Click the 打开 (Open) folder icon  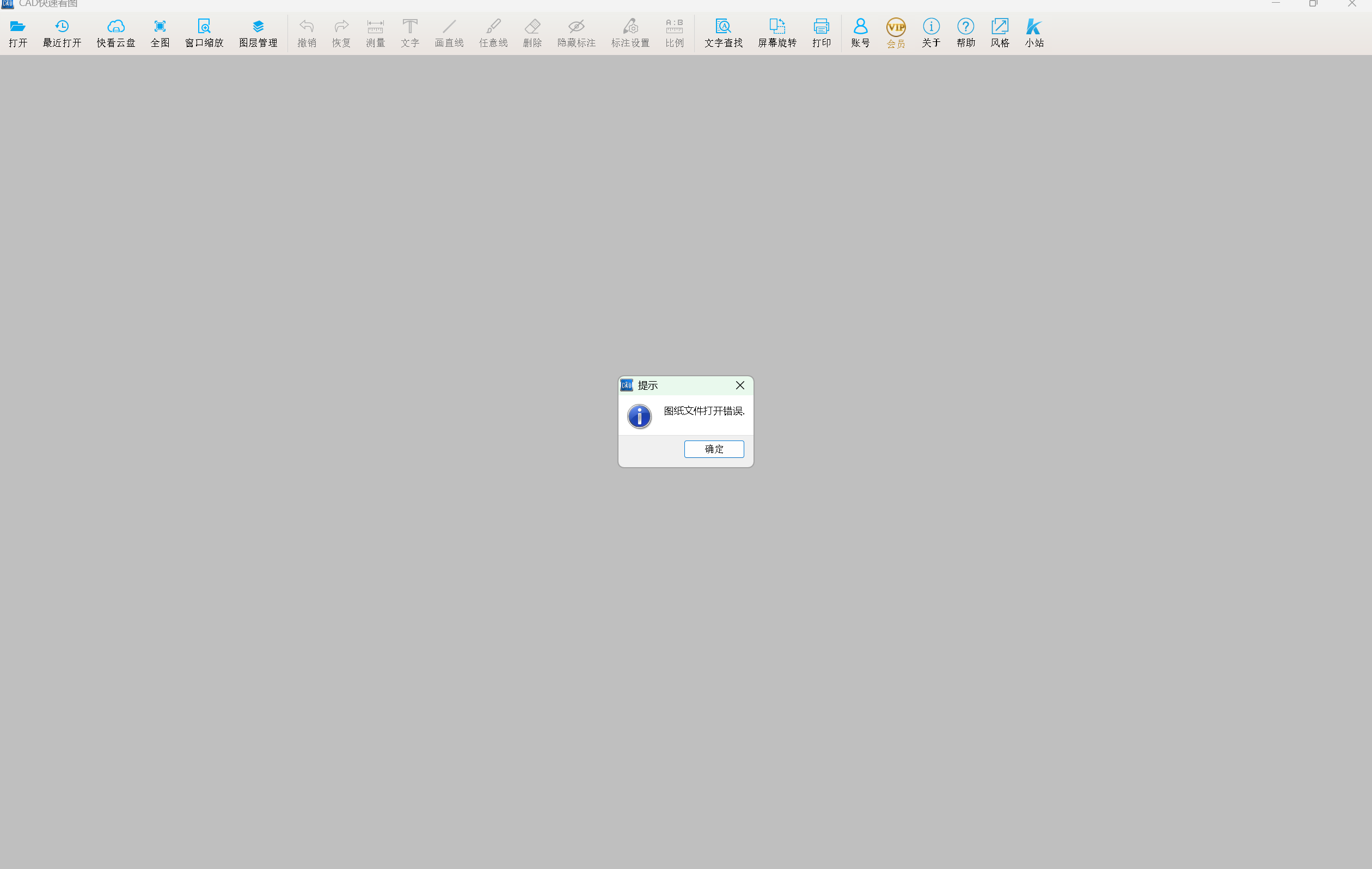17,27
